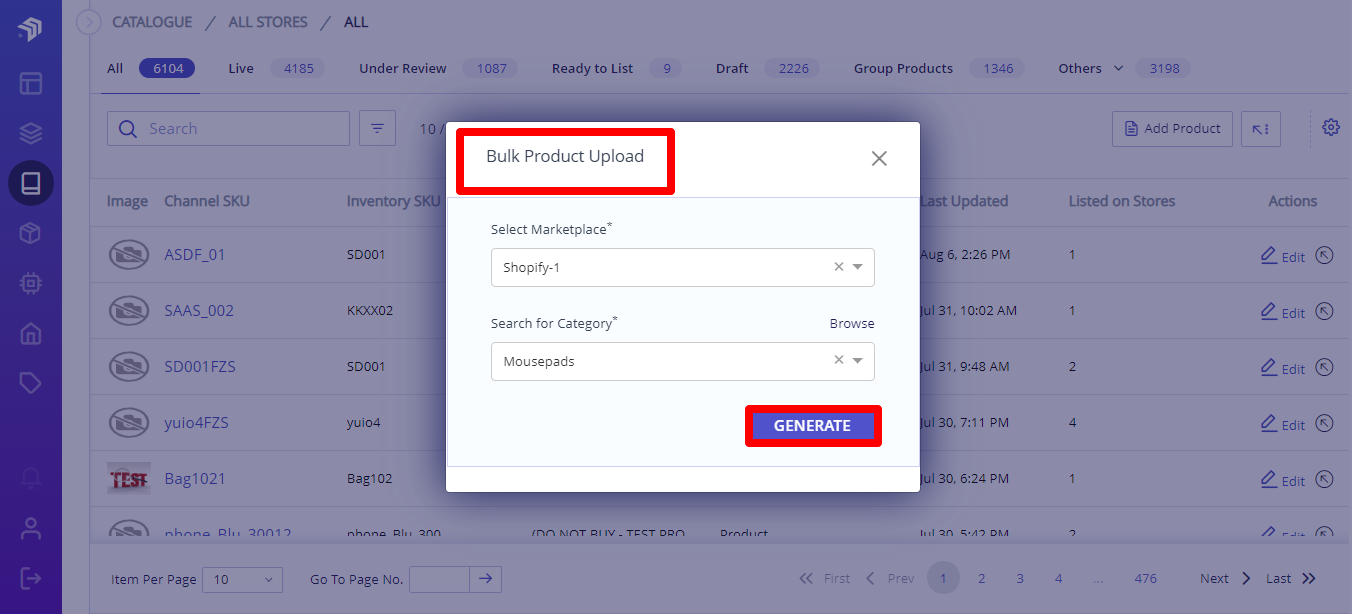Click the logo icon atop the sidebar

[x=30, y=29]
